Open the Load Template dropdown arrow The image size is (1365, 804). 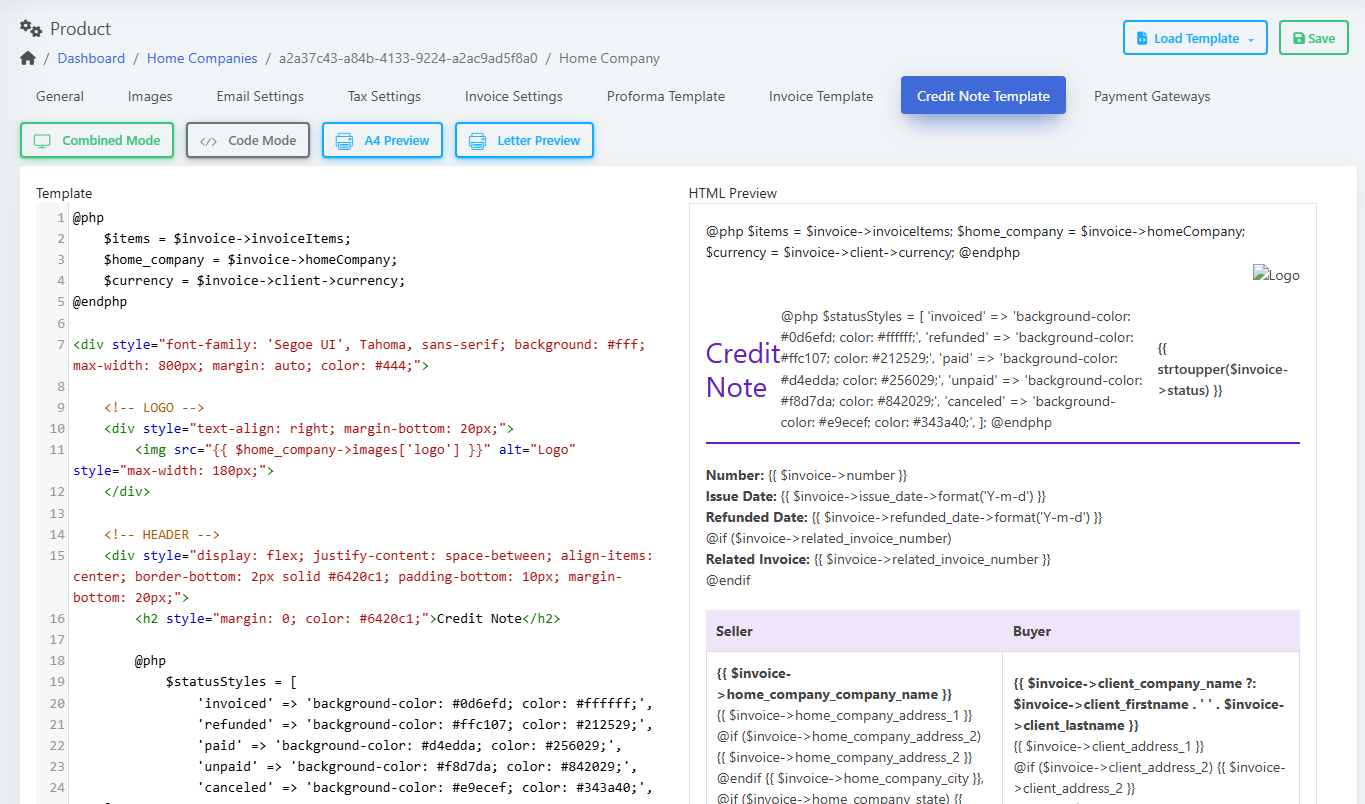point(1250,40)
